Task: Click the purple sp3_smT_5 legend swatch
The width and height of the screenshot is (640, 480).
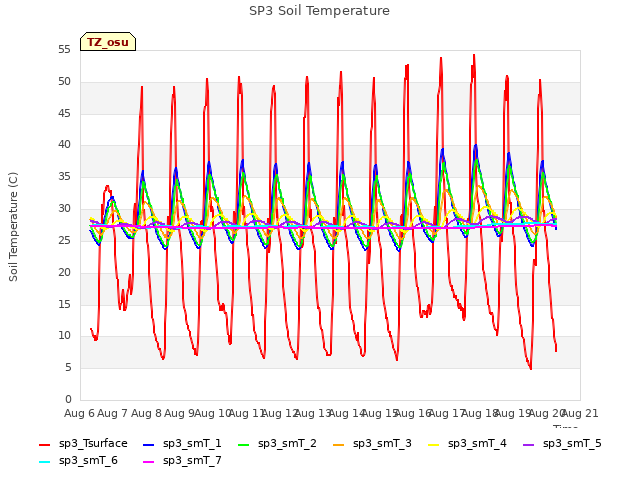Action: click(x=529, y=444)
